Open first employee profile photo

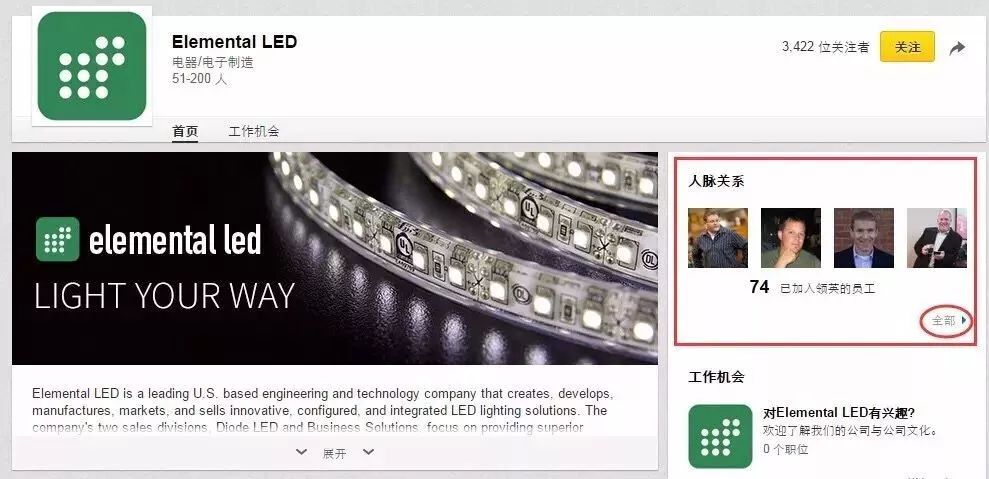pos(718,238)
